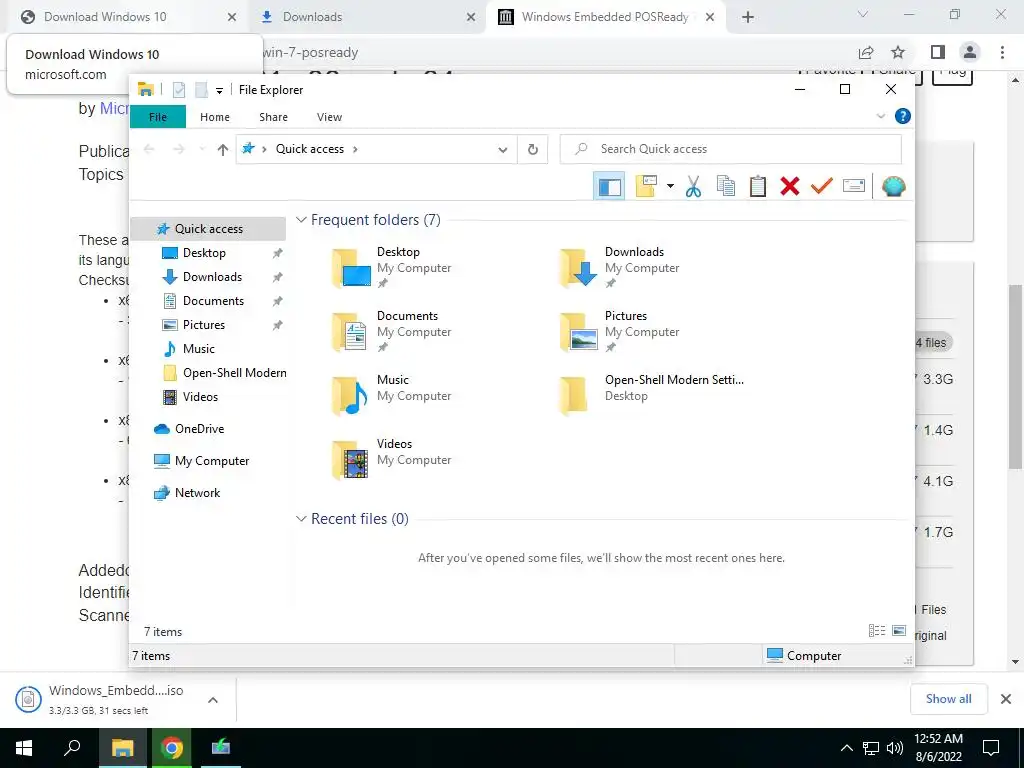Select My Computer in navigation pane
The height and width of the screenshot is (768, 1024).
212,461
